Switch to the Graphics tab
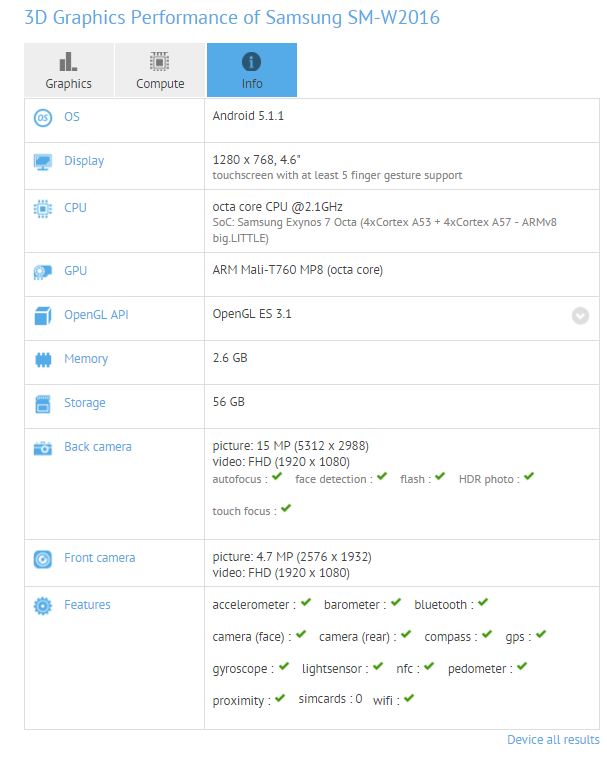Image resolution: width=607 pixels, height=766 pixels. pos(68,70)
